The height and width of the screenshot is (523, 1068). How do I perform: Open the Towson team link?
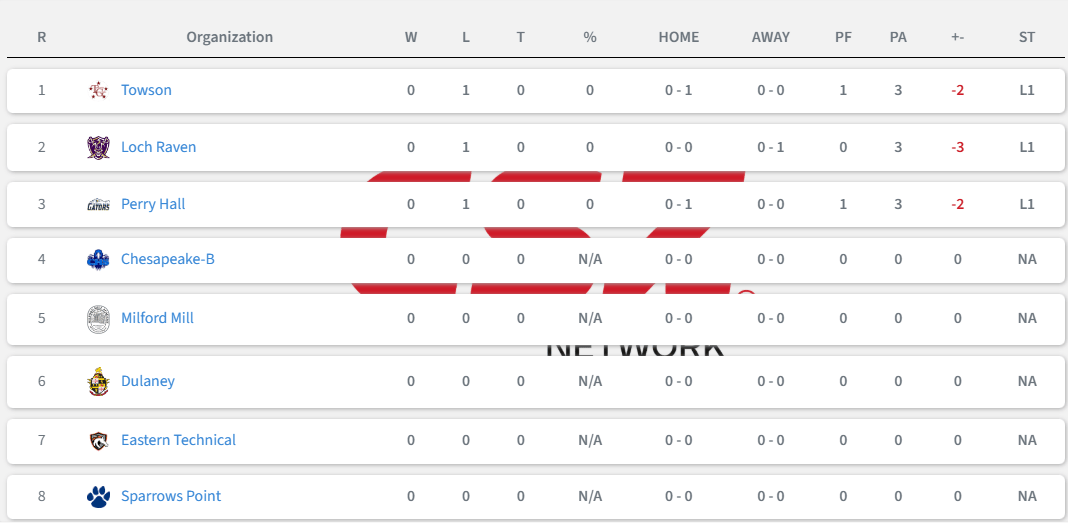(146, 90)
